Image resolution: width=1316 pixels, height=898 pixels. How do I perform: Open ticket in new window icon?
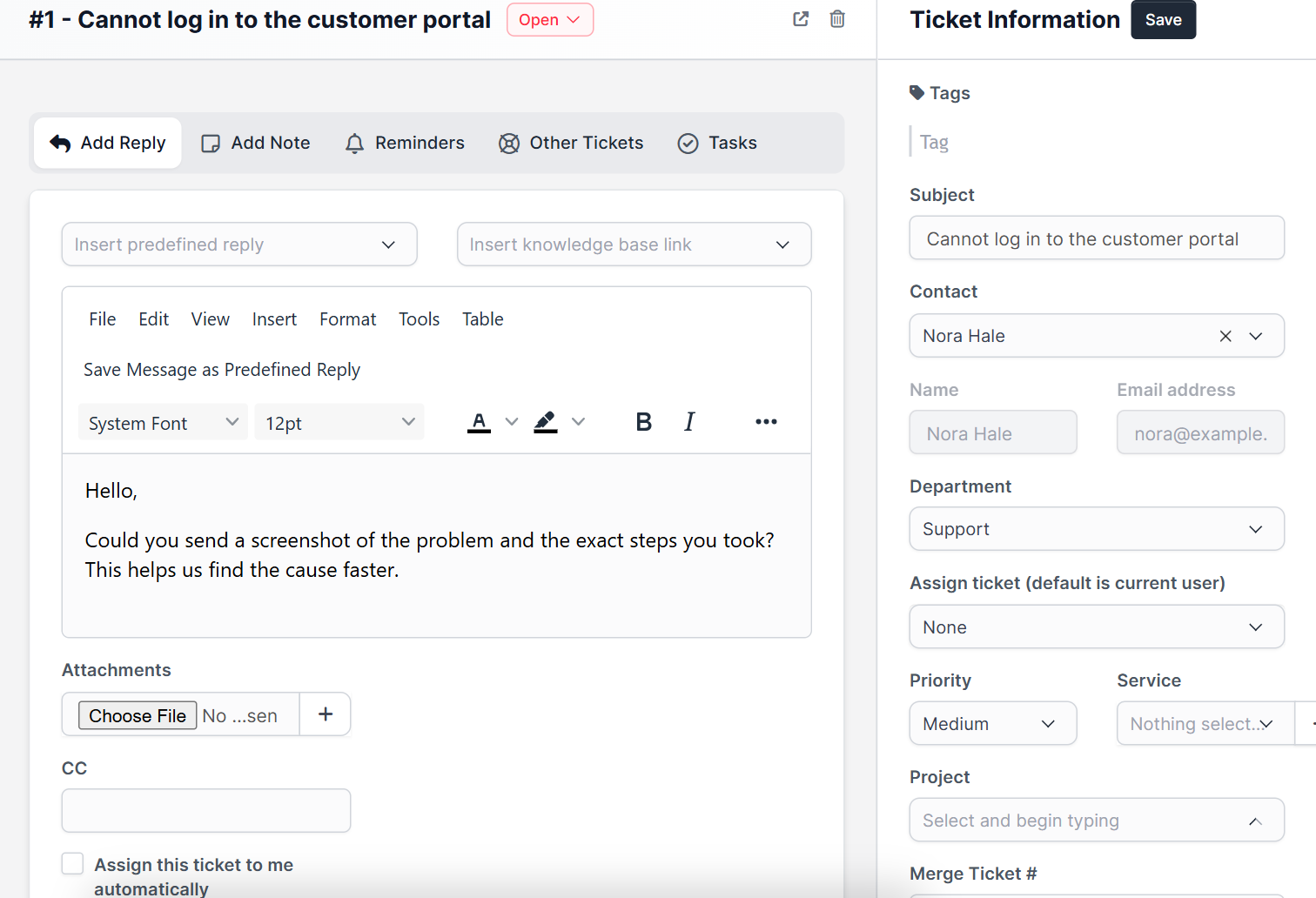click(x=801, y=19)
